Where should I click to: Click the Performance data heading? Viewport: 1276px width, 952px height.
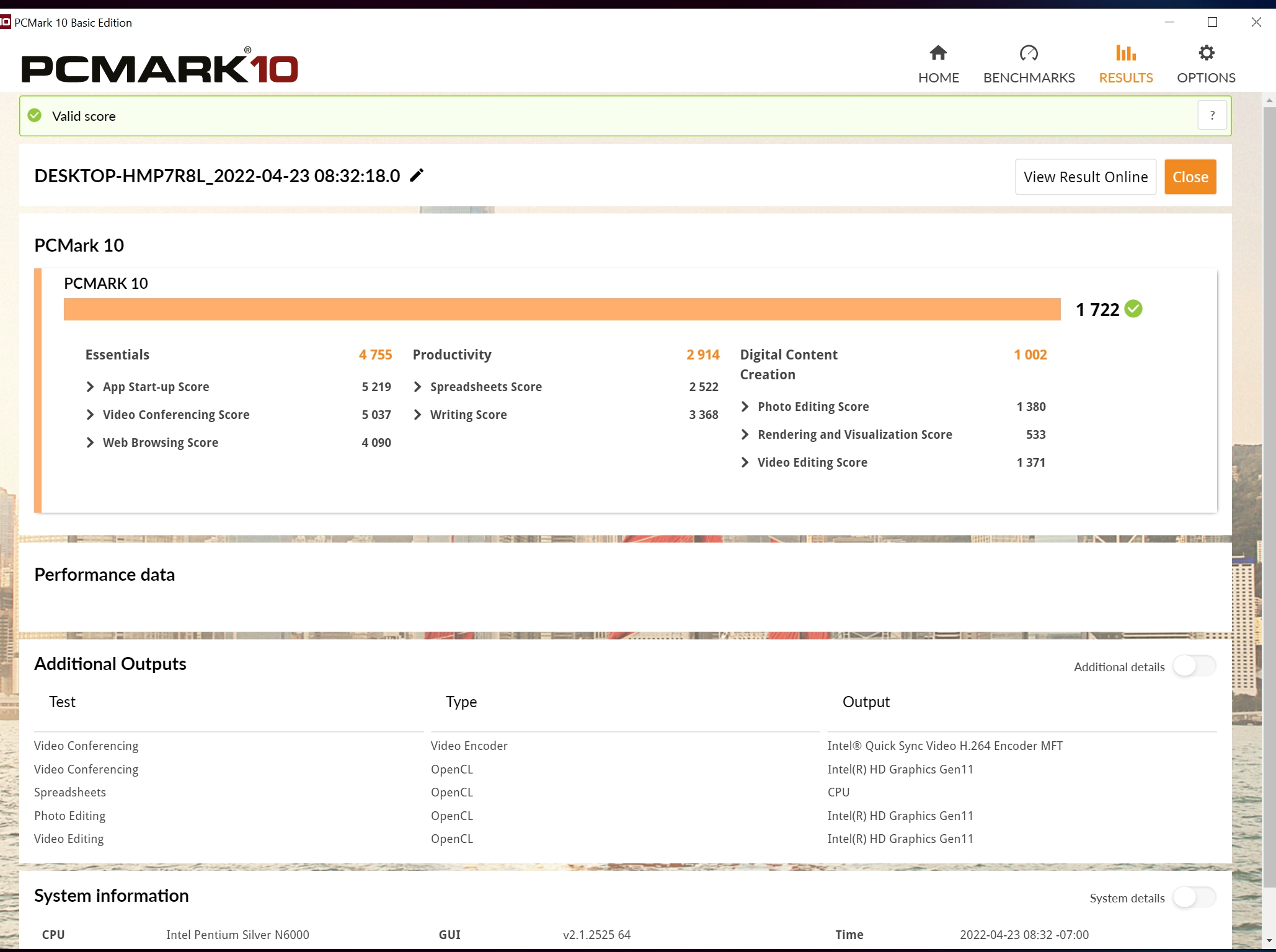pyautogui.click(x=105, y=575)
